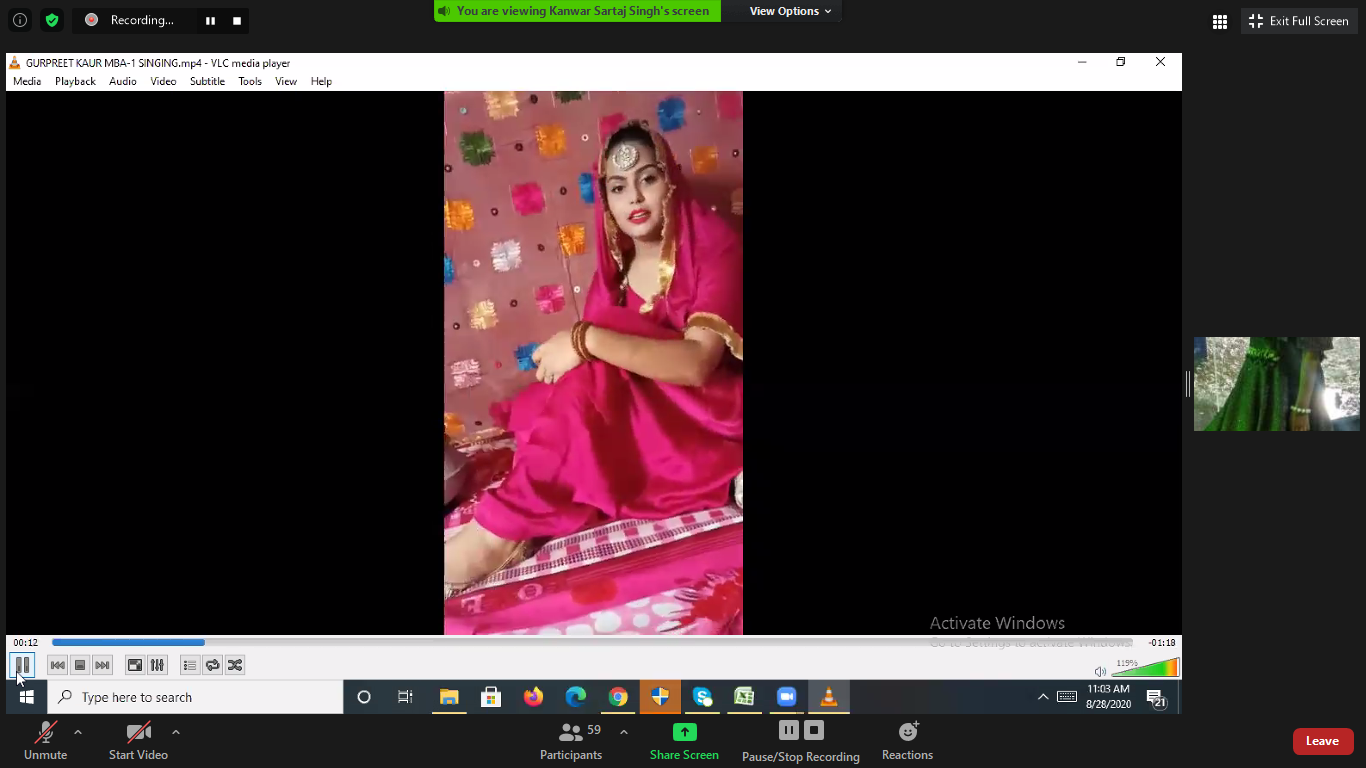Expand audio options arrow beside Unmute
1366x768 pixels.
(78, 732)
